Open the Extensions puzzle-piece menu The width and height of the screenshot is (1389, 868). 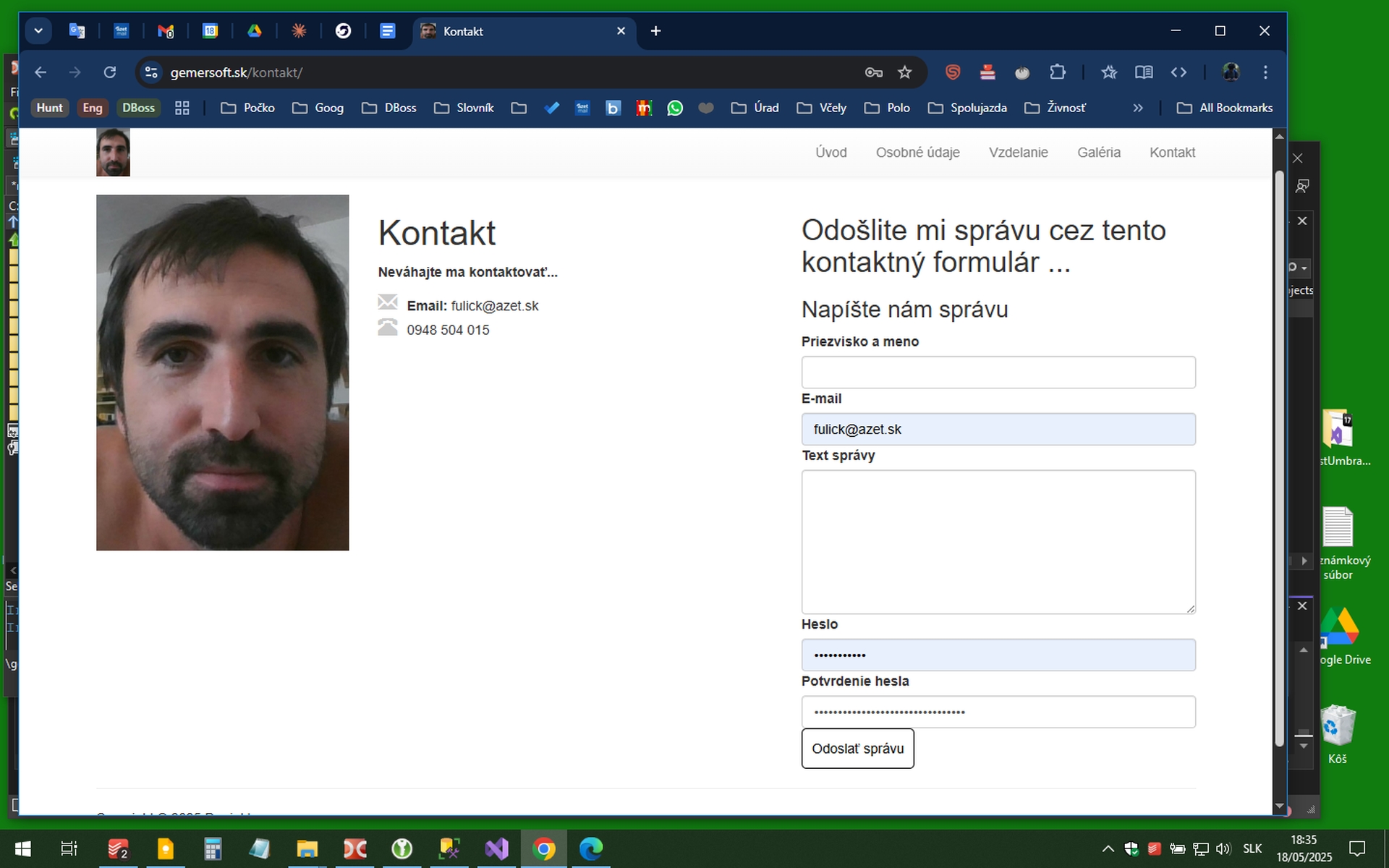coord(1057,72)
